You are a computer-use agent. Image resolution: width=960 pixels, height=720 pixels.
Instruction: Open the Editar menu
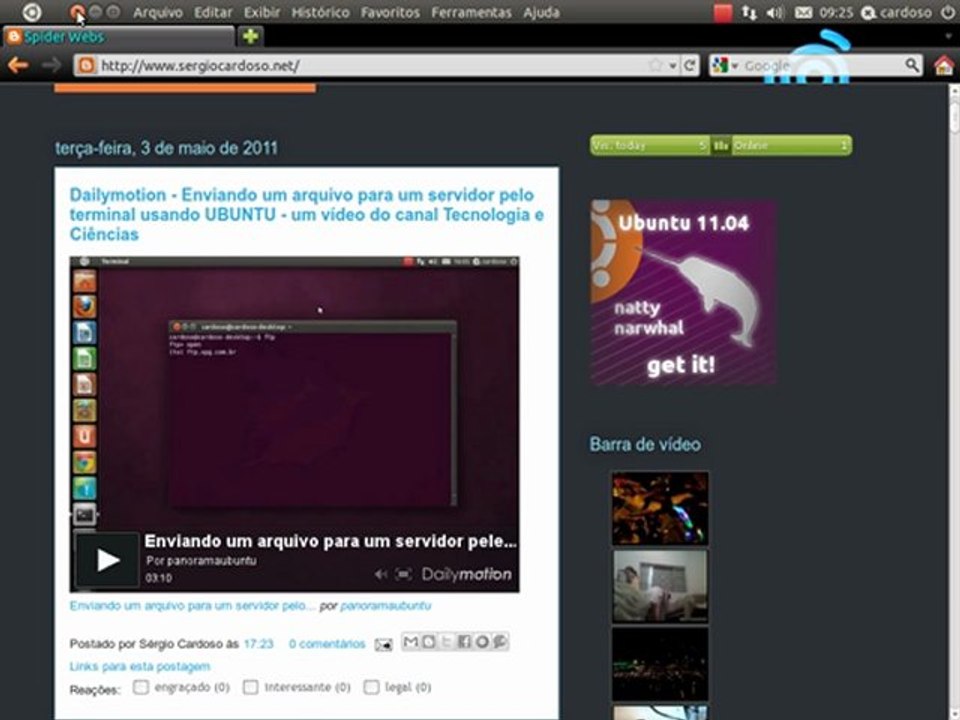[213, 12]
